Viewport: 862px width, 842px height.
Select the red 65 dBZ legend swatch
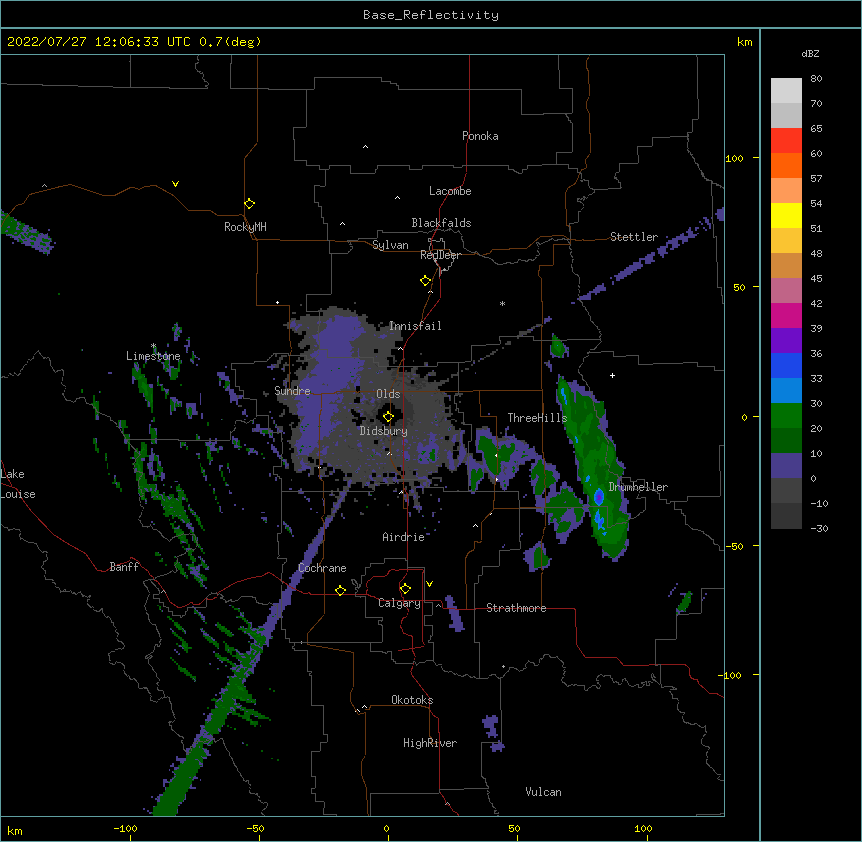786,141
